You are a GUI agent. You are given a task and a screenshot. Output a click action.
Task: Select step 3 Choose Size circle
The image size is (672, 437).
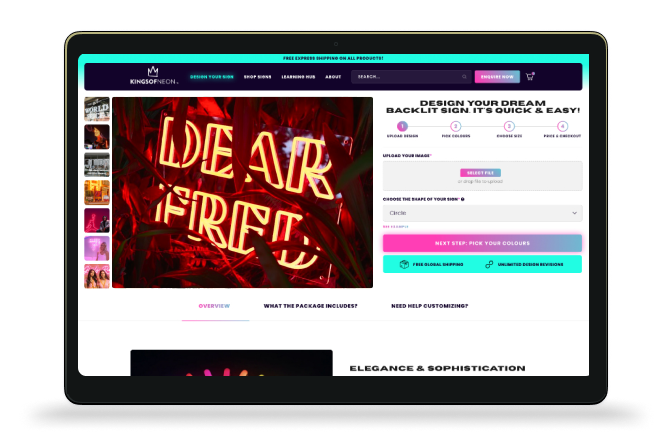tap(509, 126)
